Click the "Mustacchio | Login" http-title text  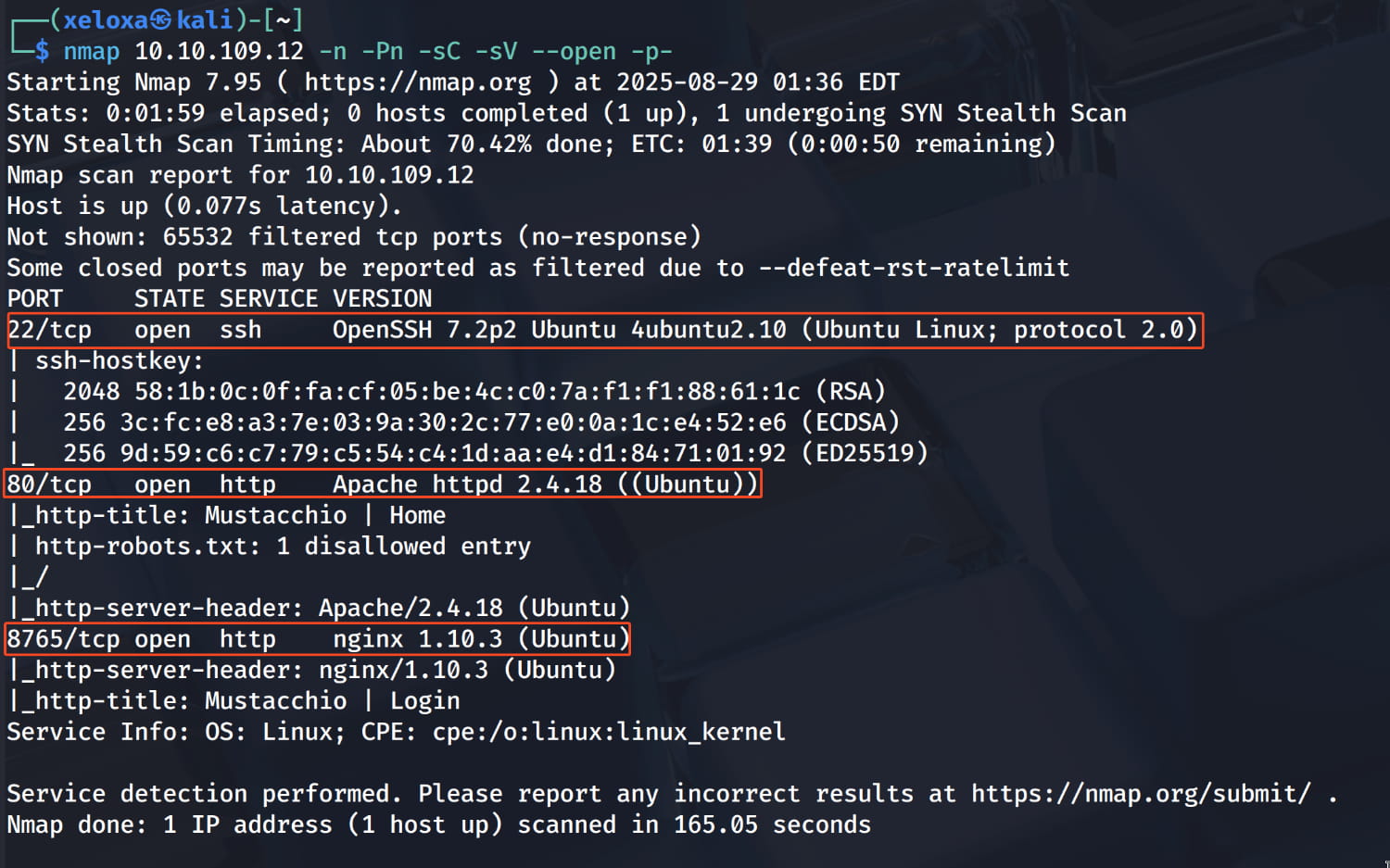click(332, 701)
